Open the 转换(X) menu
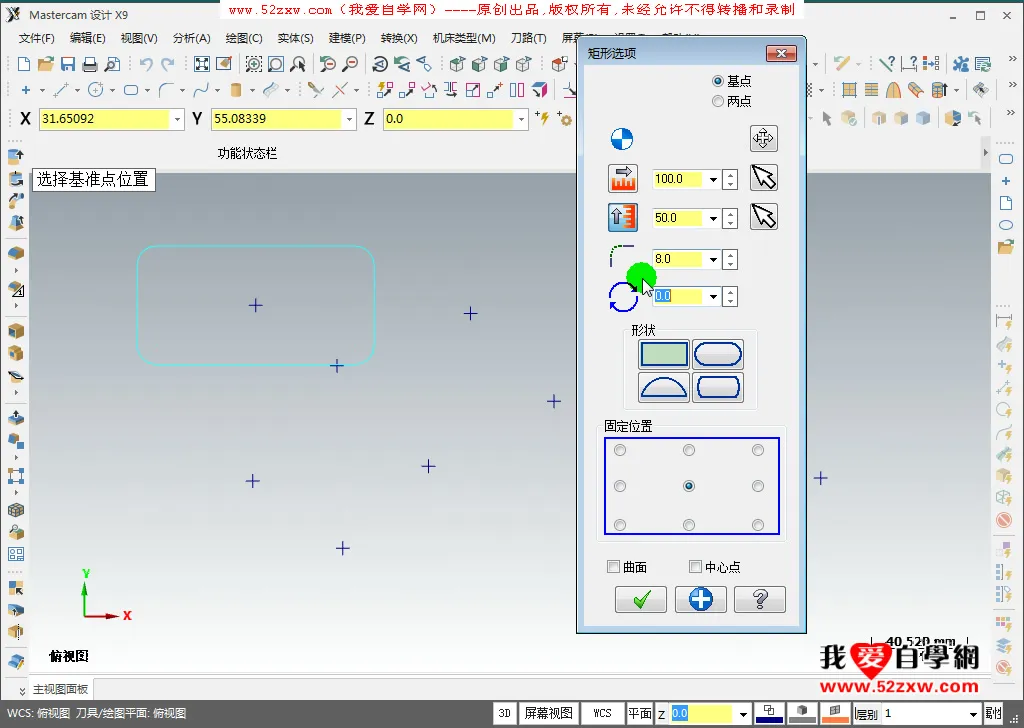Viewport: 1024px width, 728px height. [x=399, y=38]
